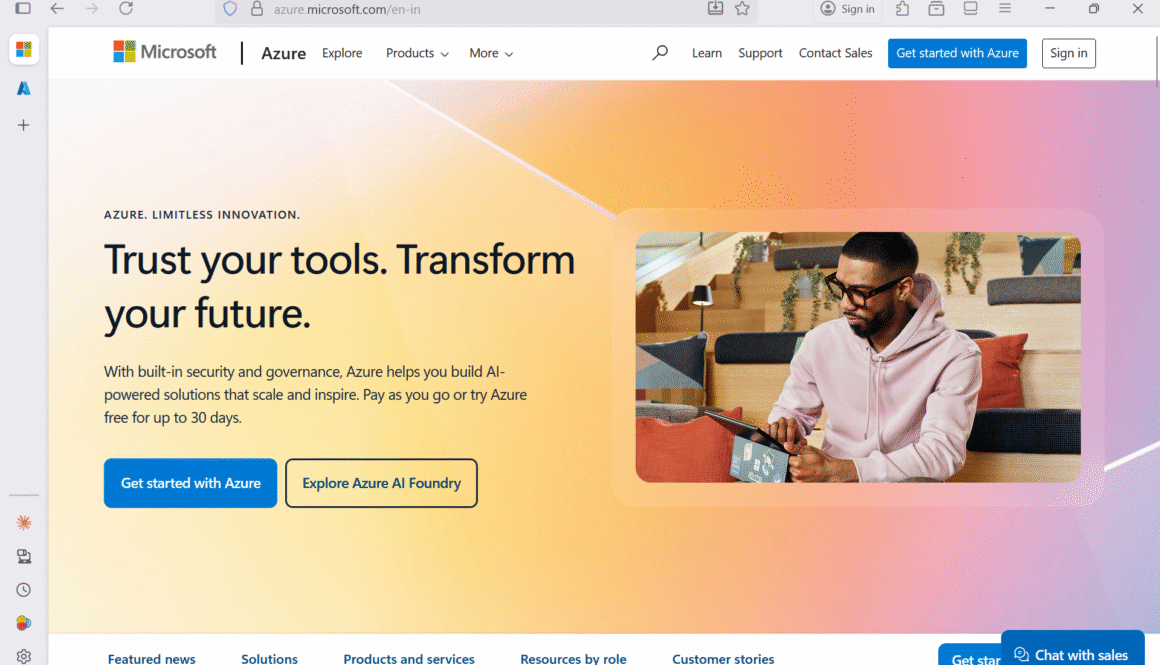This screenshot has width=1160, height=665.
Task: Switch to the Featured news tab
Action: coord(151,658)
